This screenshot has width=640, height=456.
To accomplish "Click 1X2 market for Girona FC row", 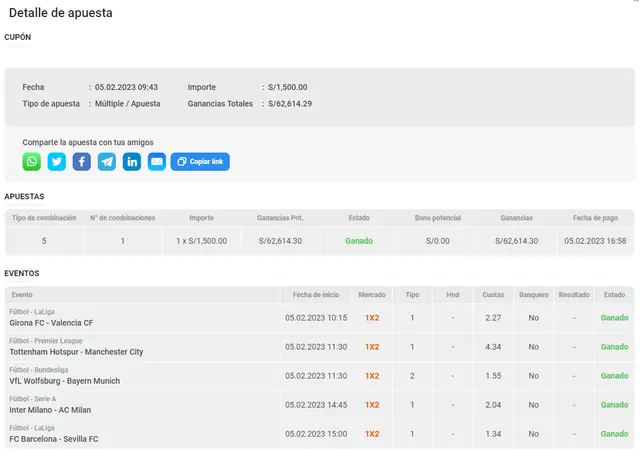I will 372,318.
